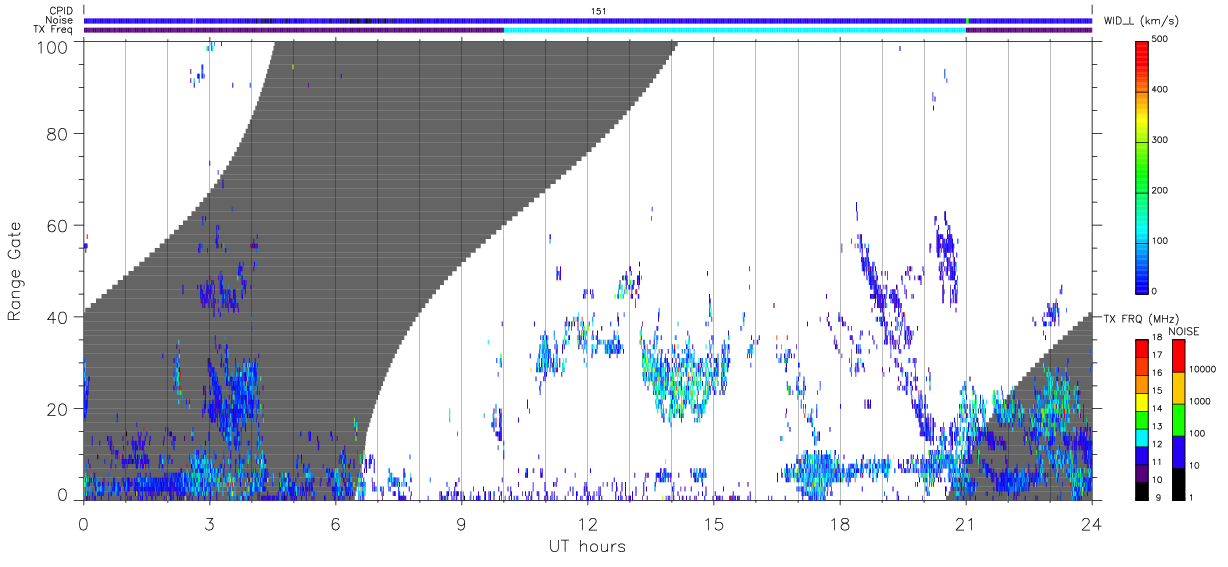The width and height of the screenshot is (1228, 567).
Task: Click the cyan segment of TX Freq strip
Action: coord(735,30)
